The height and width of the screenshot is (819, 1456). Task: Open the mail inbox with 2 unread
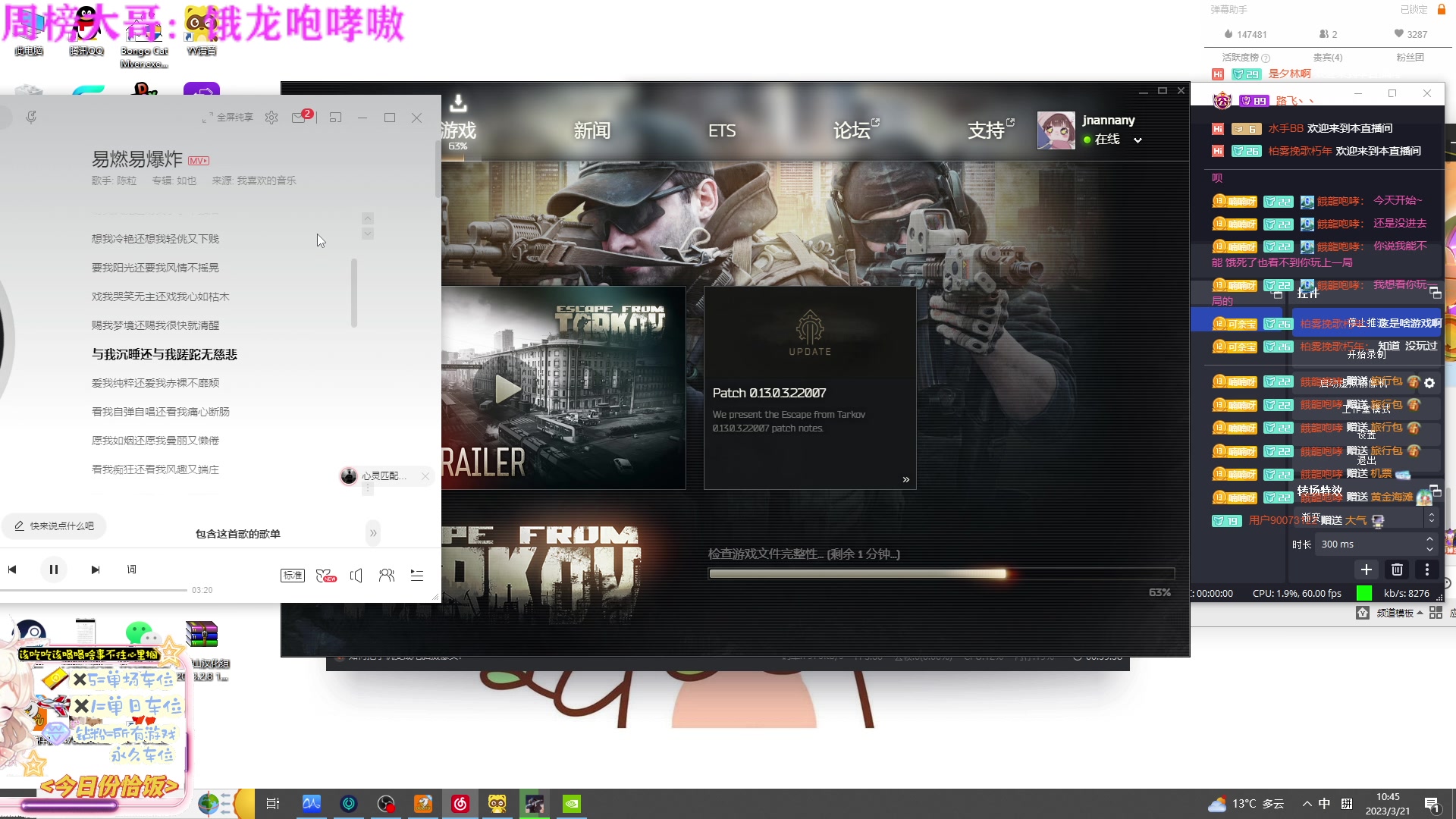pyautogui.click(x=301, y=117)
